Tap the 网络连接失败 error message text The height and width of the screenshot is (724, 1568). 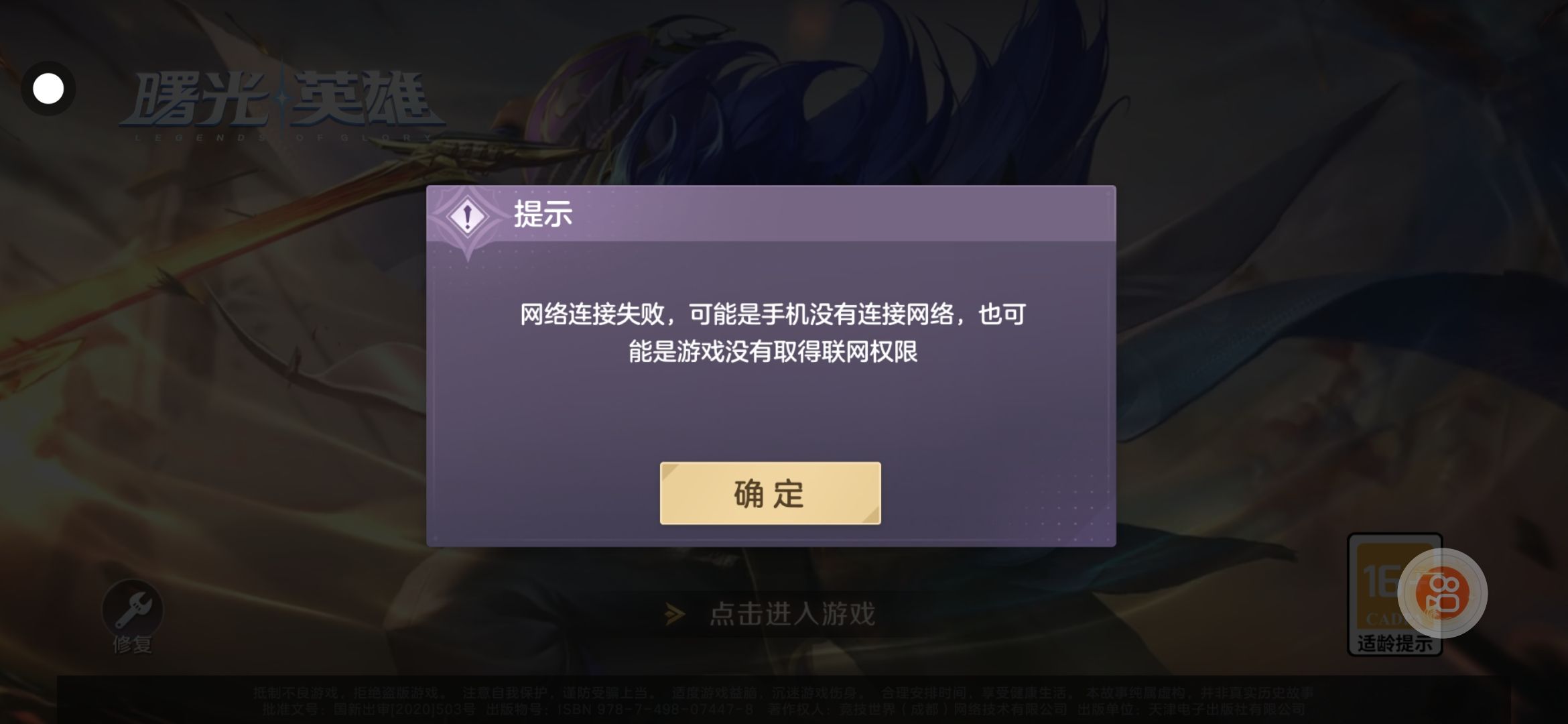click(592, 314)
